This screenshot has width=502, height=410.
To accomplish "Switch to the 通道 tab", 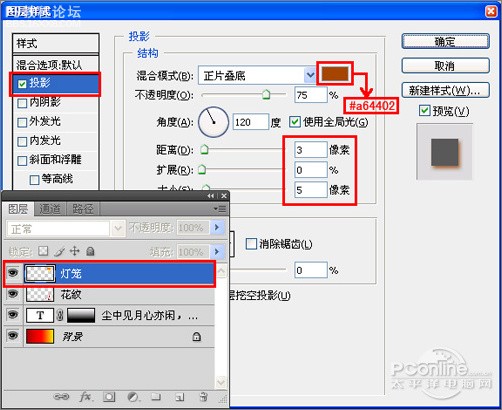I will tap(50, 209).
